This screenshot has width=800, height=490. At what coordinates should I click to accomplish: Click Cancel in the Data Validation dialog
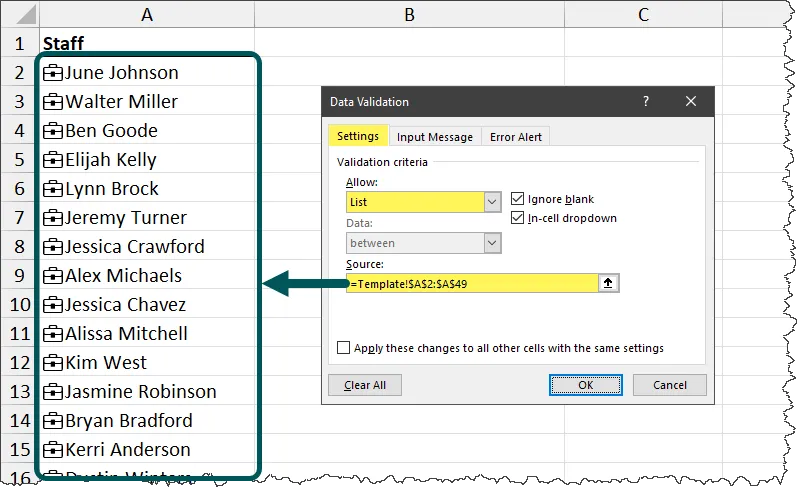coord(670,385)
